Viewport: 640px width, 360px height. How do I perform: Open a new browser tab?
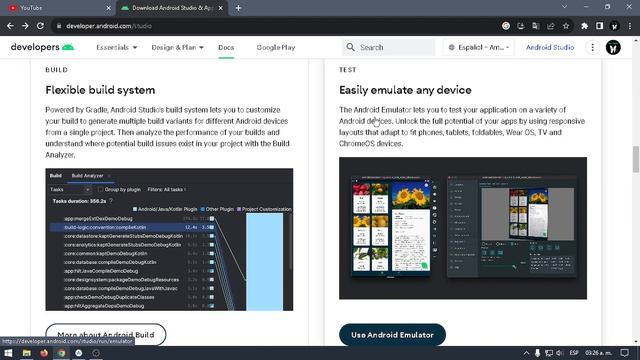(238, 8)
